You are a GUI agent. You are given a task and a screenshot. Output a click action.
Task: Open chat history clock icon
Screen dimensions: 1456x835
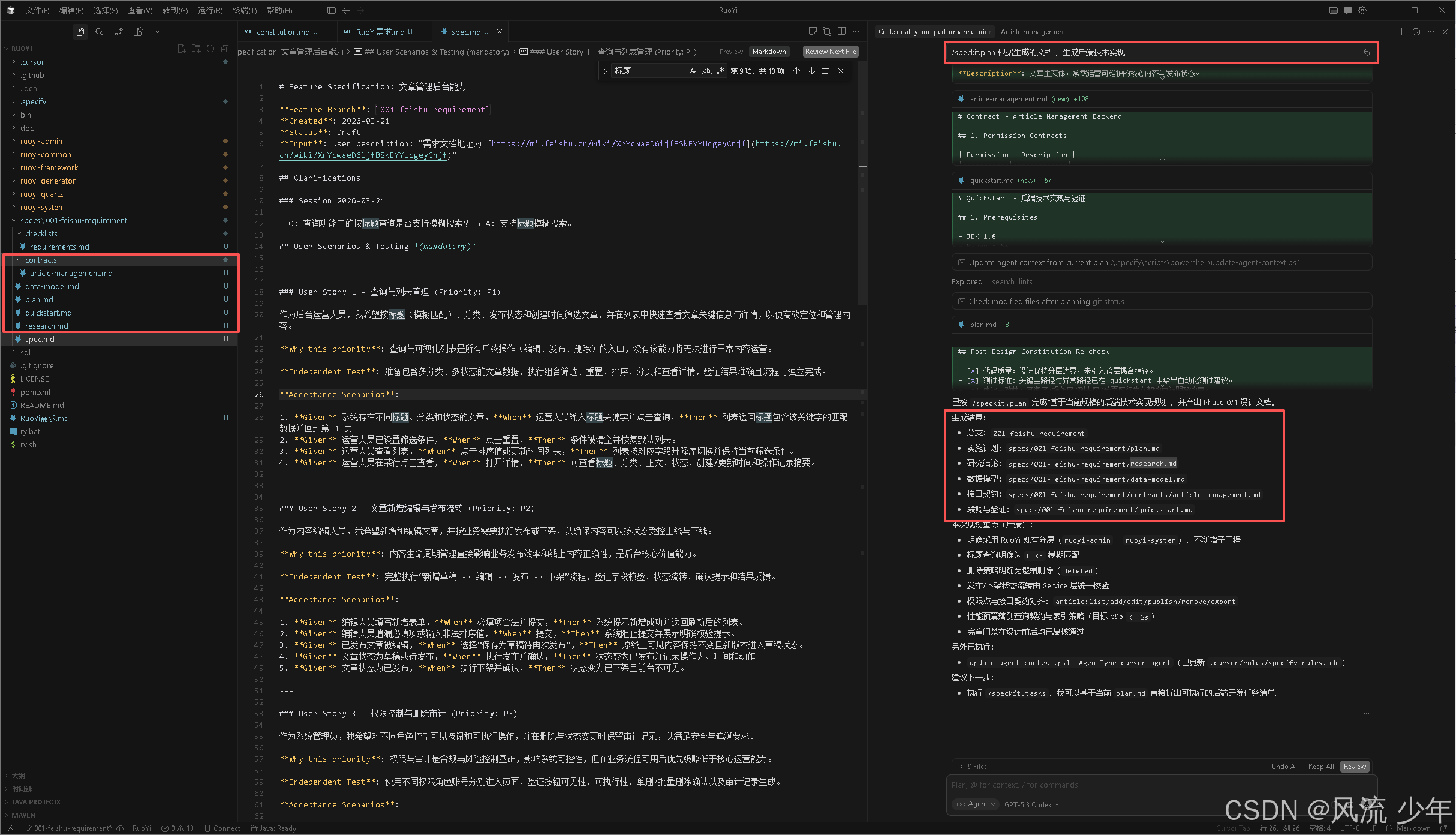(1416, 32)
